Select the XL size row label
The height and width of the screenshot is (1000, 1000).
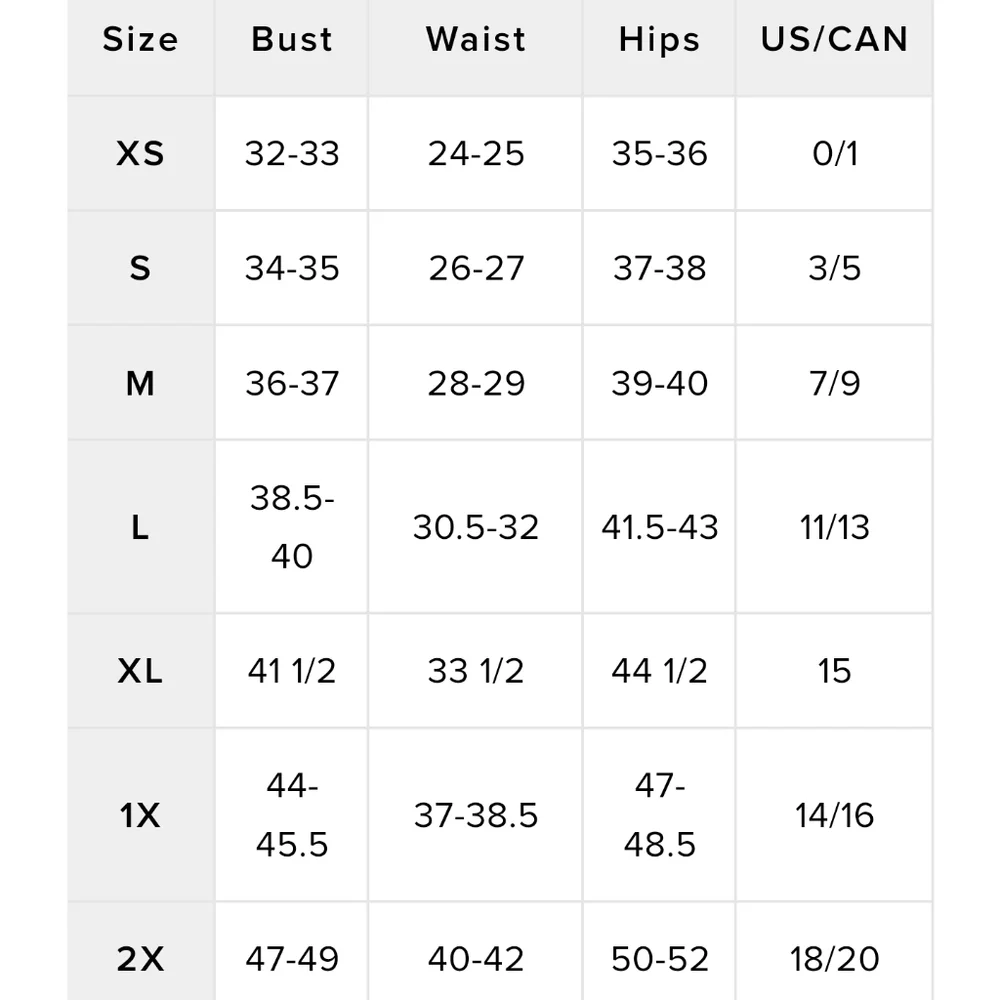pyautogui.click(x=140, y=671)
